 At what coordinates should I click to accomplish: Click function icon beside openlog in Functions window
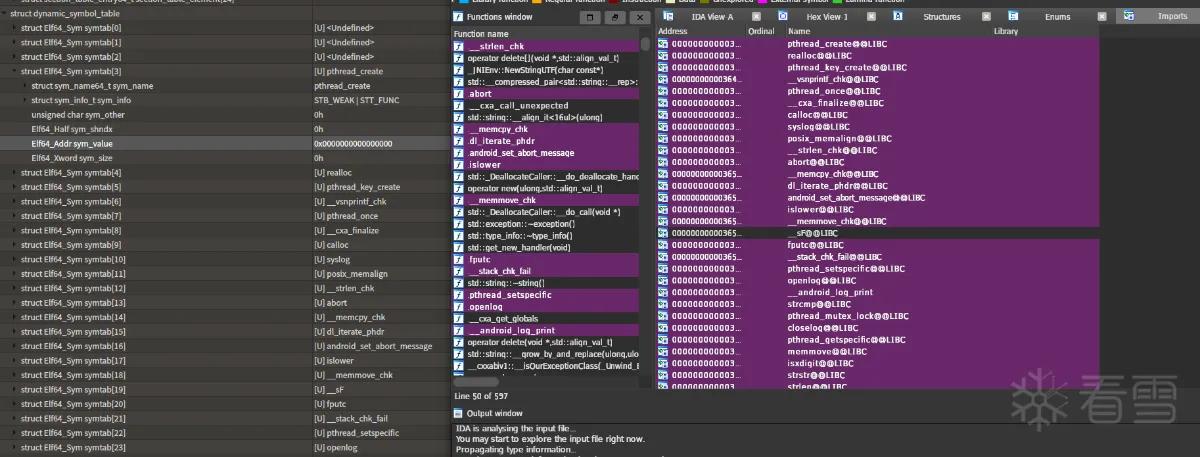[458, 307]
